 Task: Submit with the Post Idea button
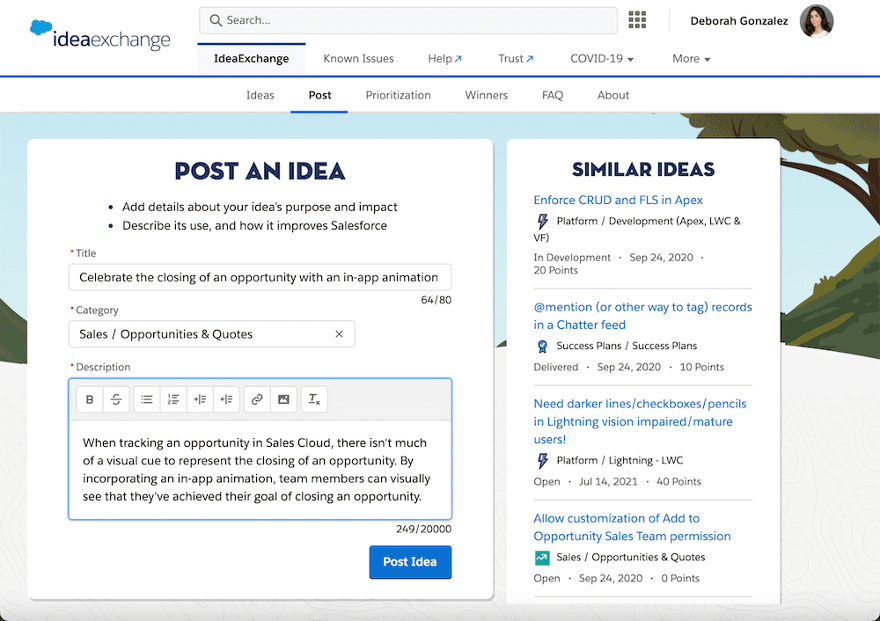click(410, 562)
